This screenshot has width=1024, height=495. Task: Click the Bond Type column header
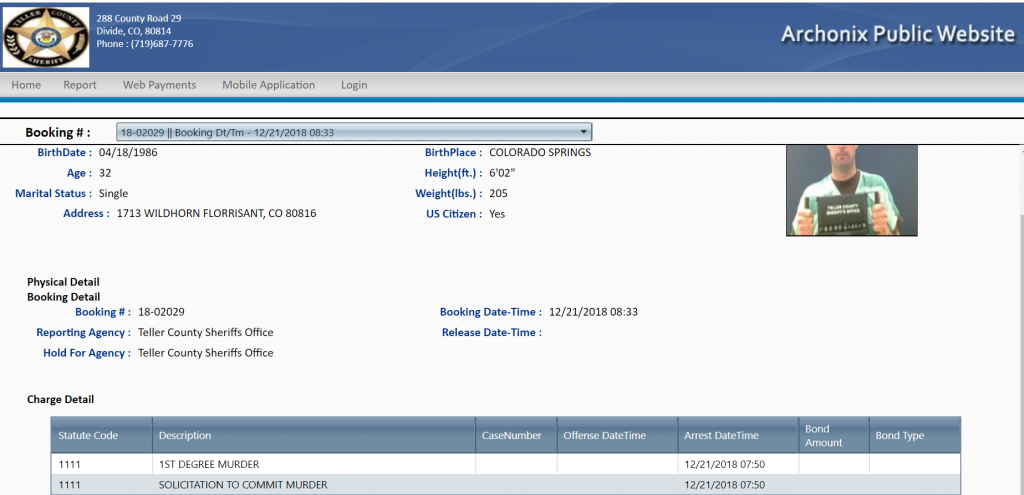point(899,436)
